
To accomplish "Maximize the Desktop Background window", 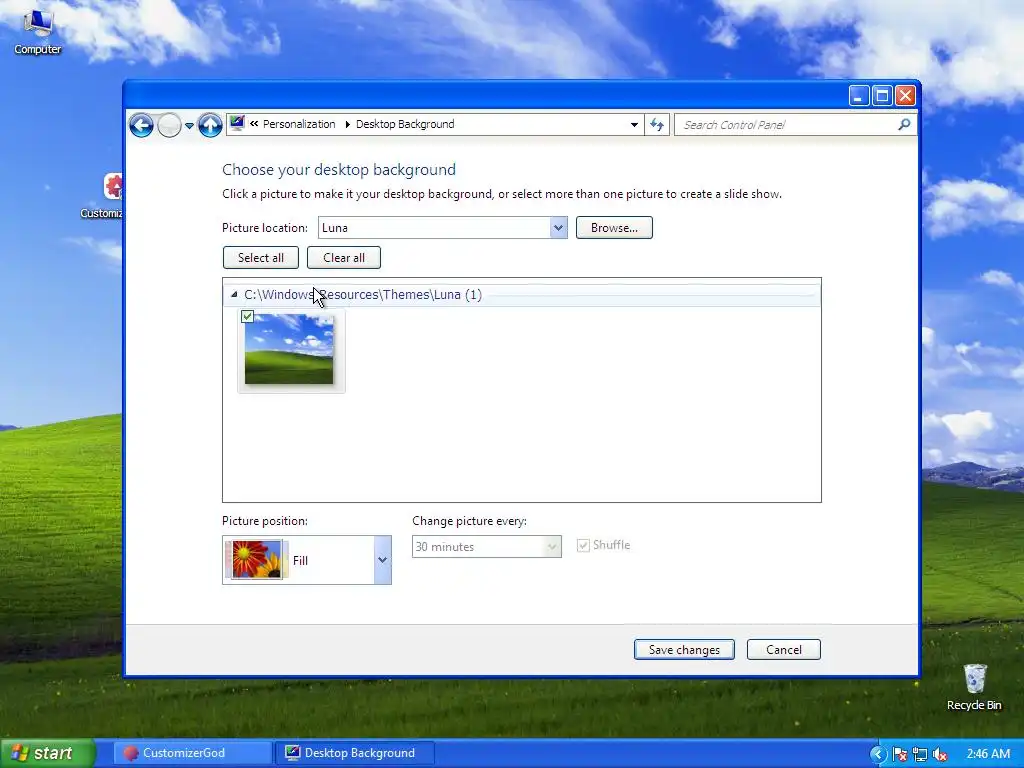I will (882, 96).
